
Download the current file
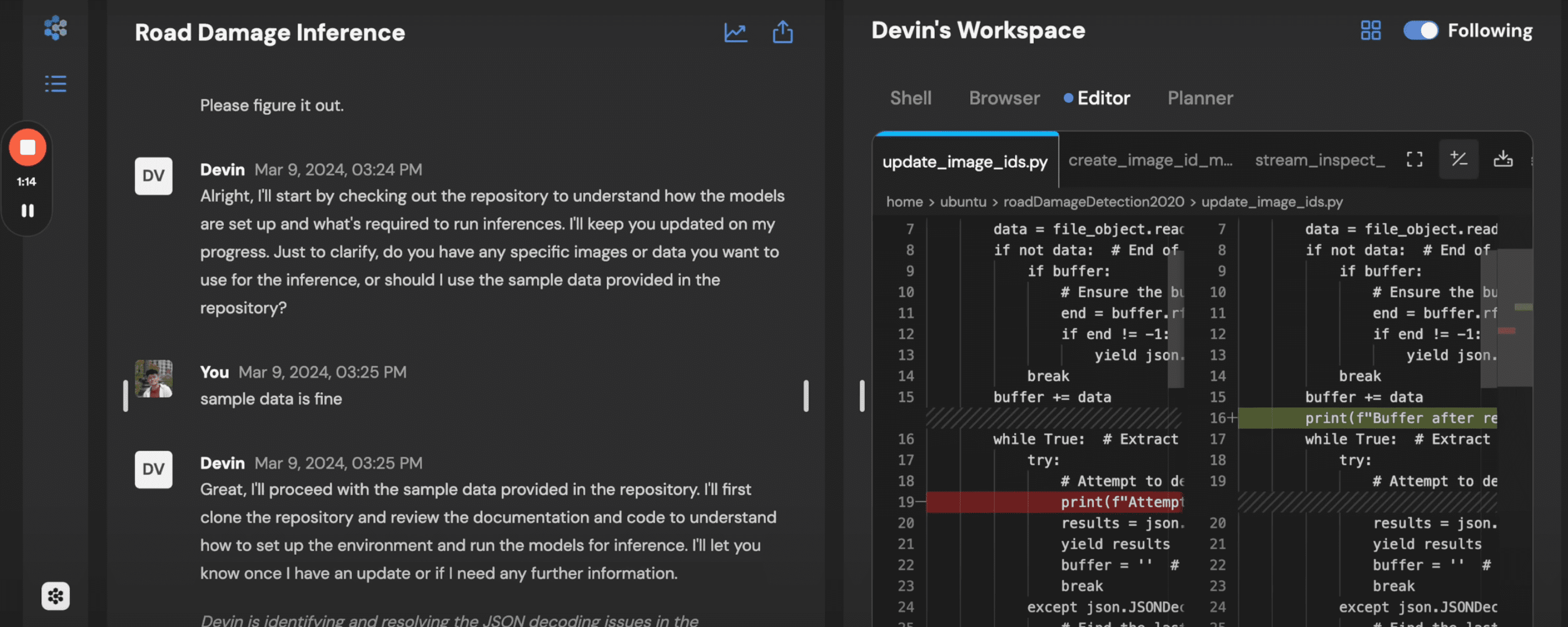(1502, 160)
